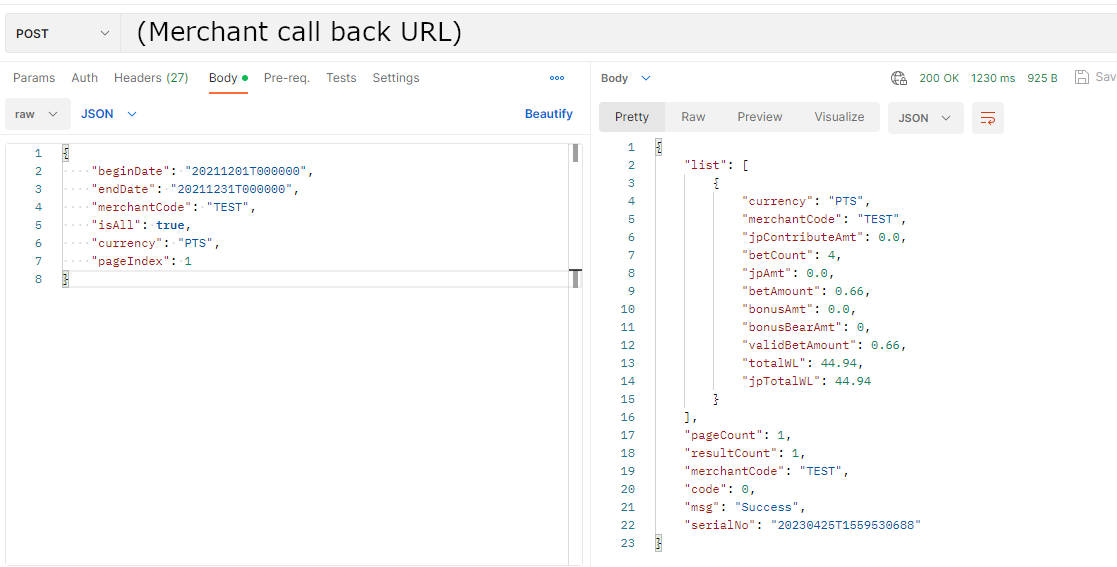Open the response JSON format dropdown
This screenshot has width=1117, height=567.
point(925,118)
